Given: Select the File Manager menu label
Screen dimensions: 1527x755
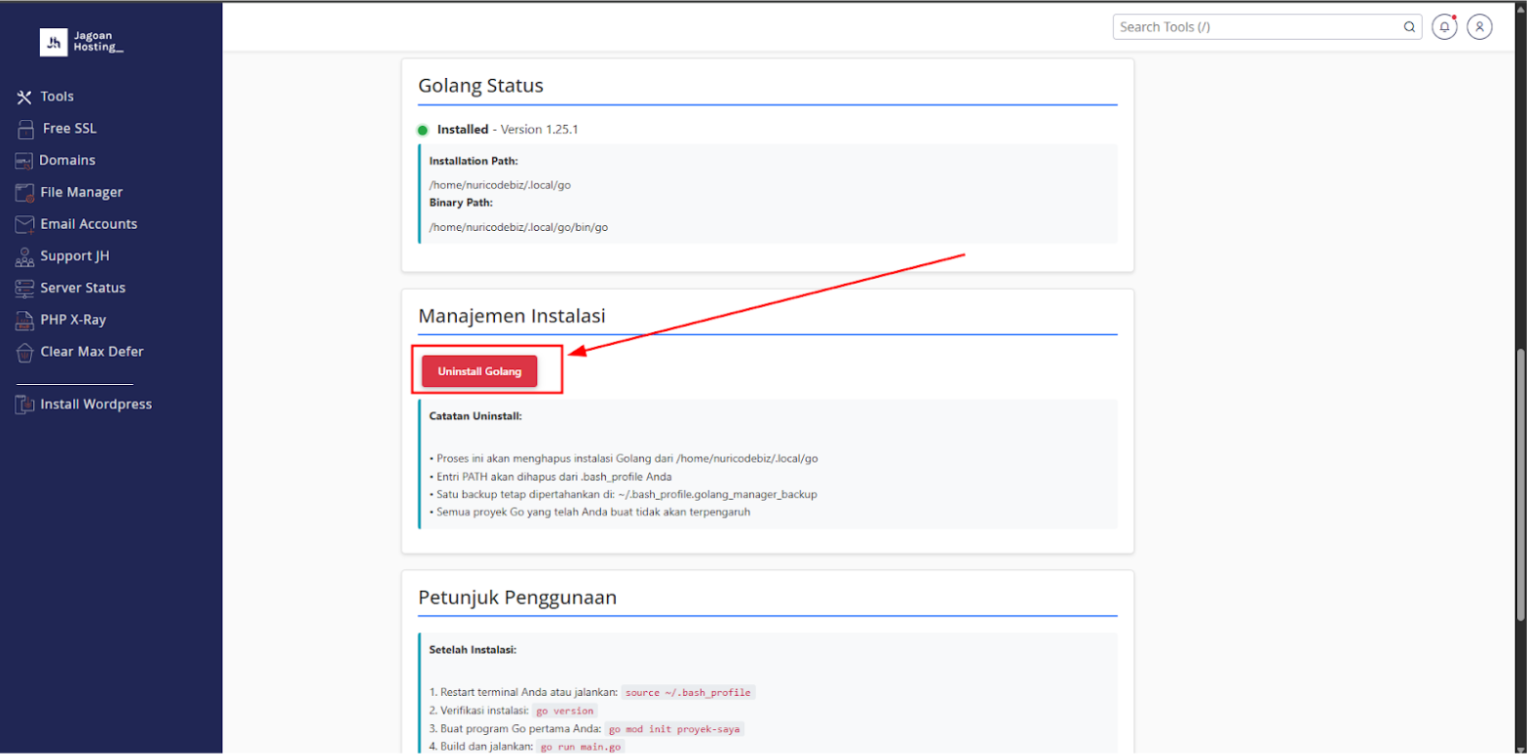Looking at the screenshot, I should (81, 192).
